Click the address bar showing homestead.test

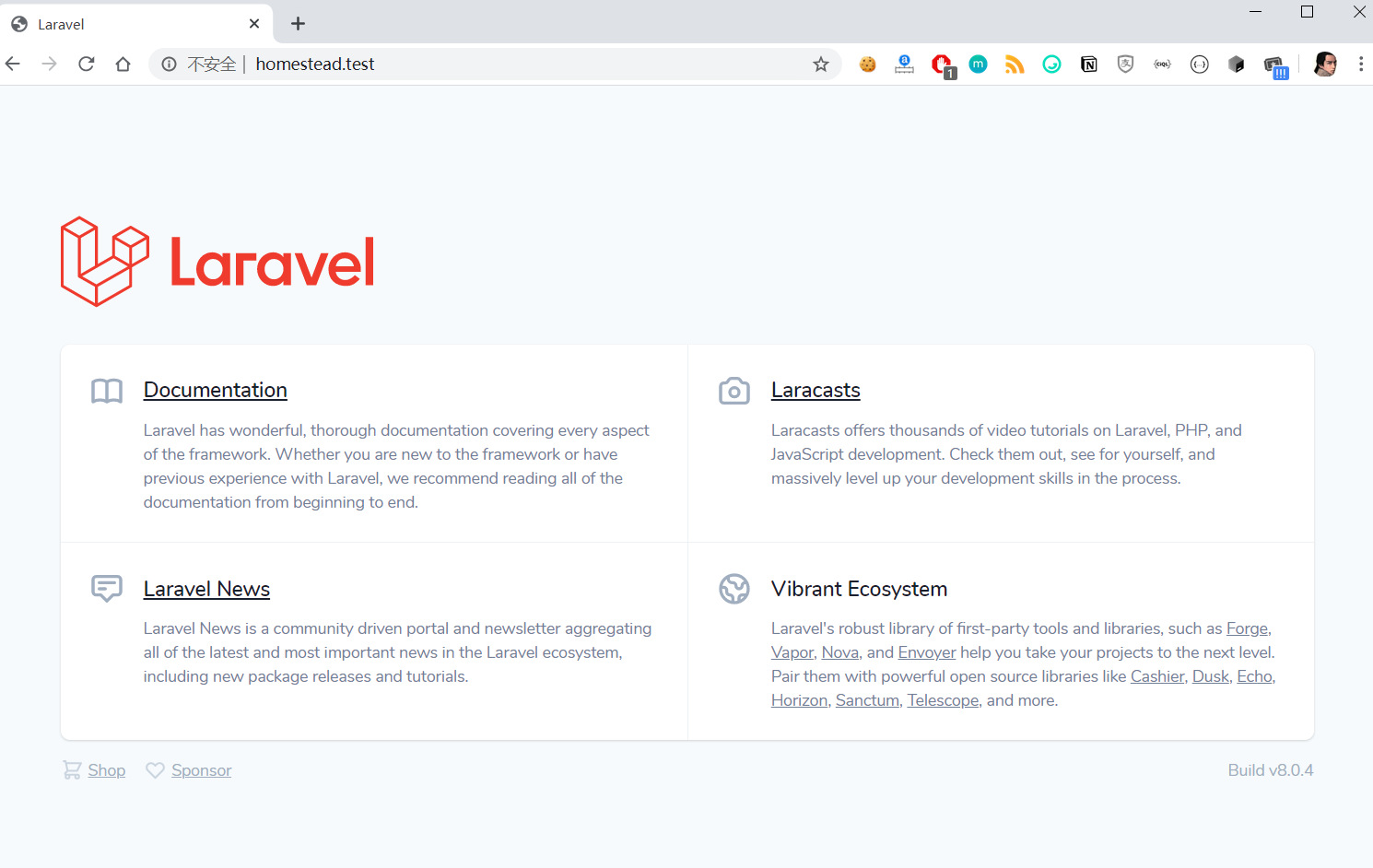click(x=496, y=64)
